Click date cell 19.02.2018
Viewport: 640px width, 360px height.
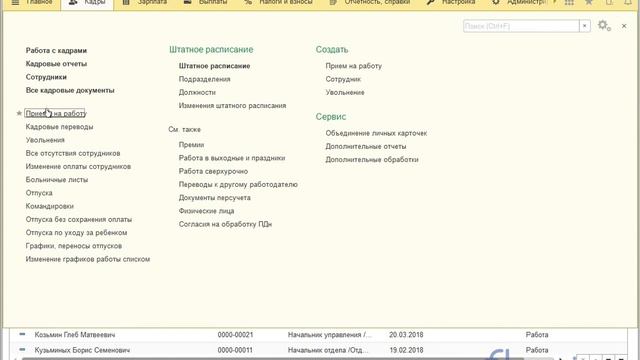406,350
